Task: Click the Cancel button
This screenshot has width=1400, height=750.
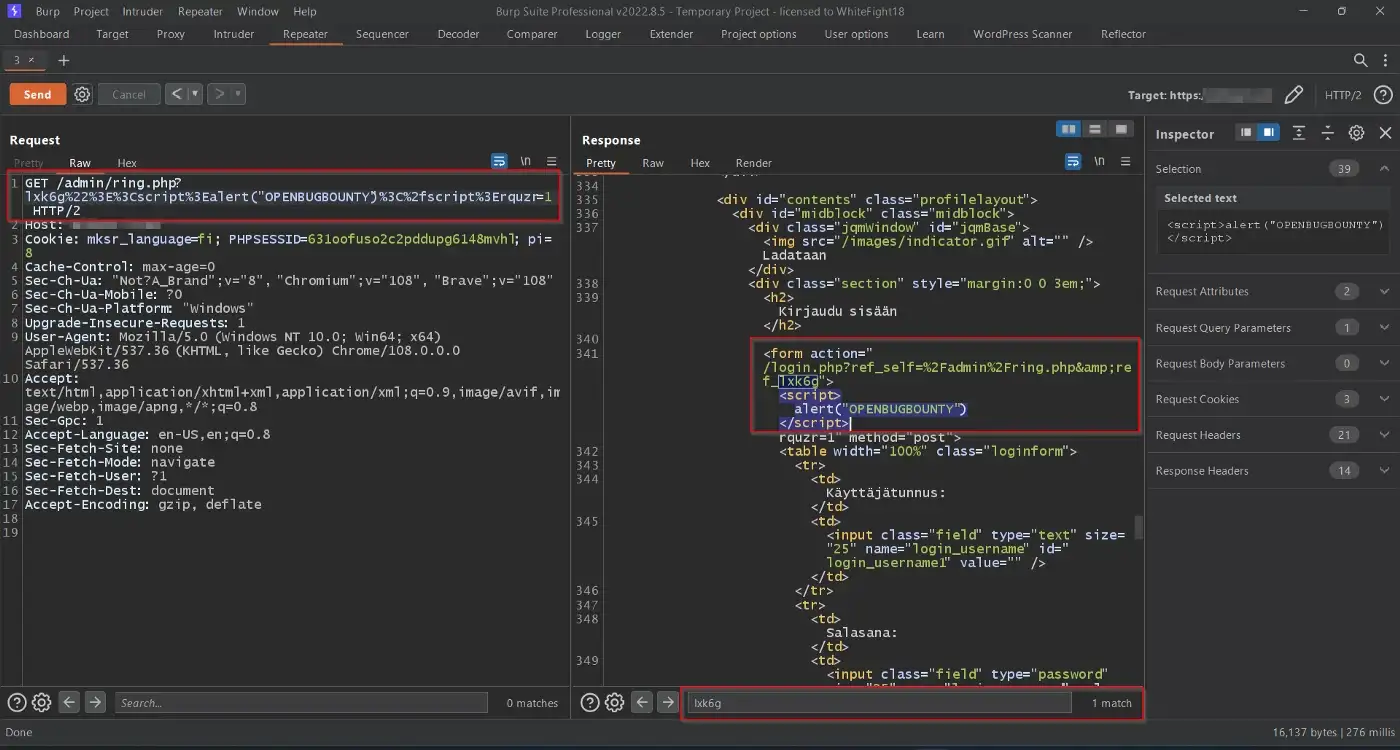Action: click(x=129, y=94)
